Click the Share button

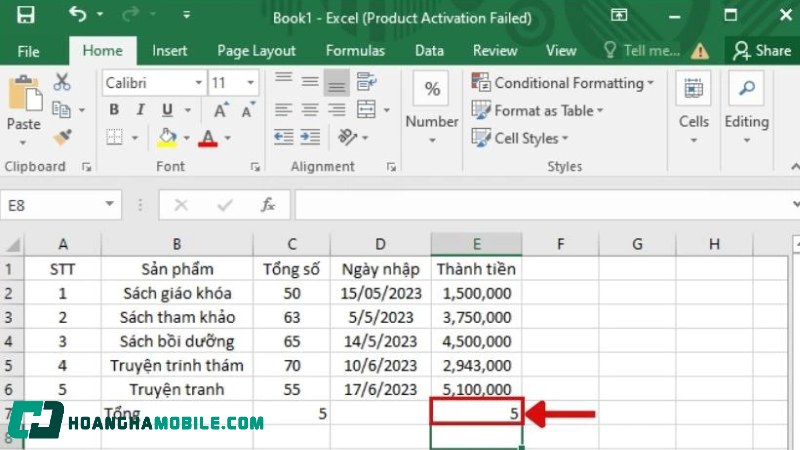pos(762,50)
